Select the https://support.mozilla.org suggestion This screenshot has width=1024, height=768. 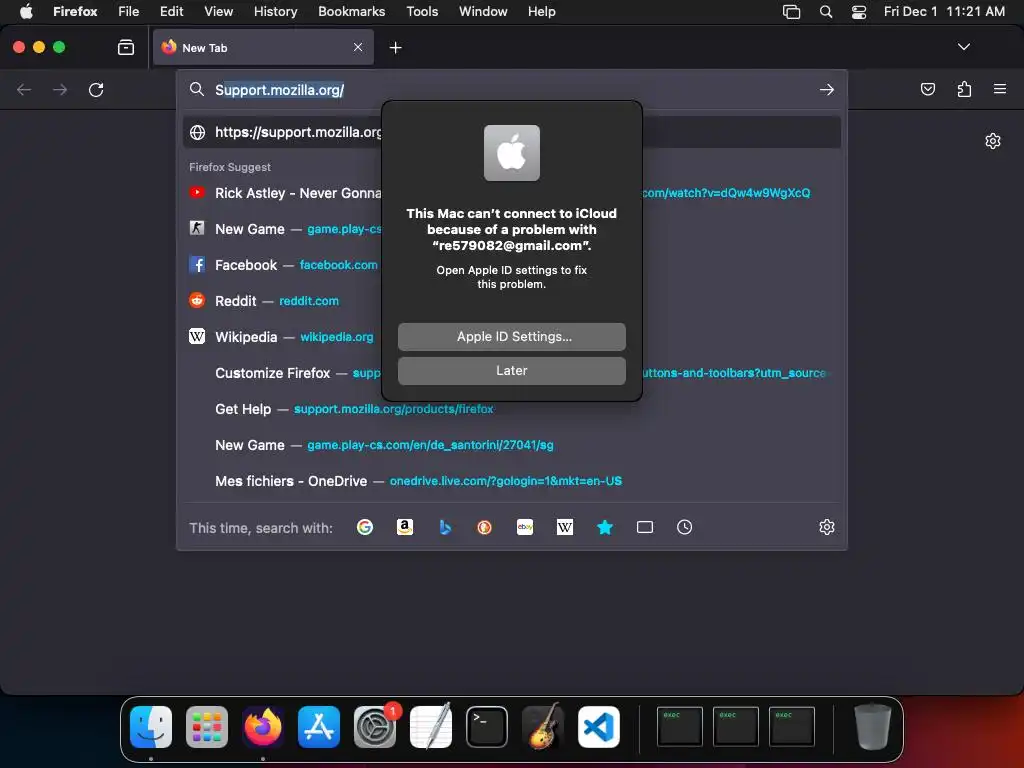coord(511,132)
